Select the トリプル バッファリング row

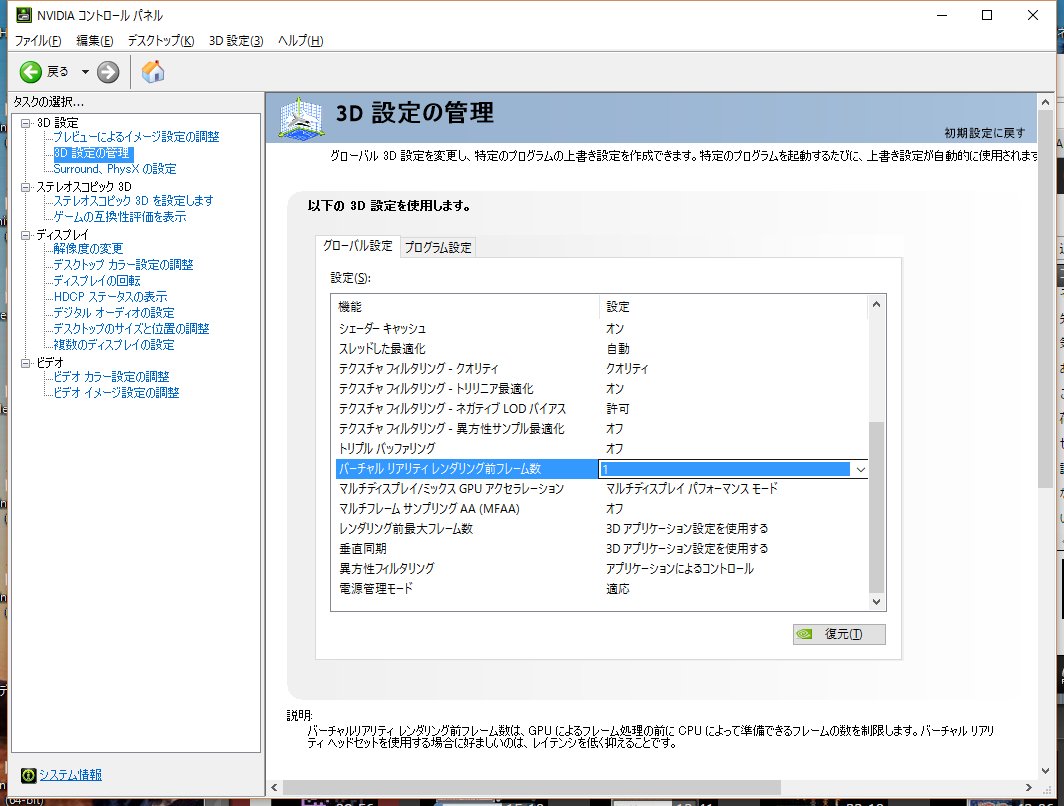click(x=601, y=448)
